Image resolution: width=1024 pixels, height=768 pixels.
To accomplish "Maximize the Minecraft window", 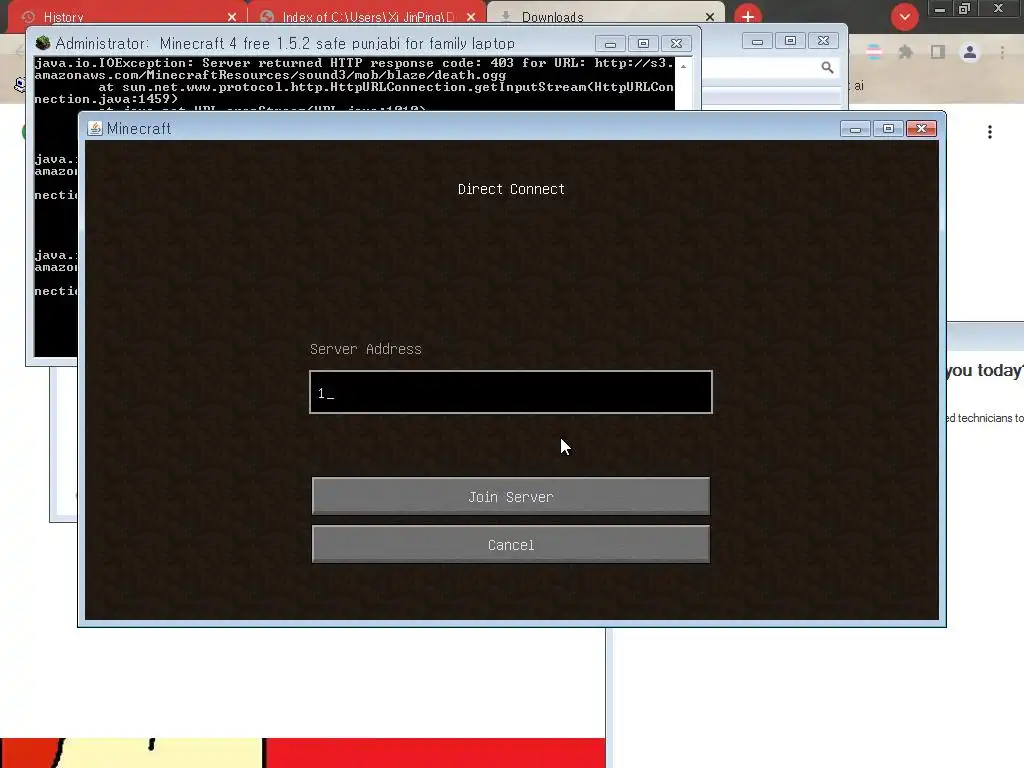I will point(888,129).
